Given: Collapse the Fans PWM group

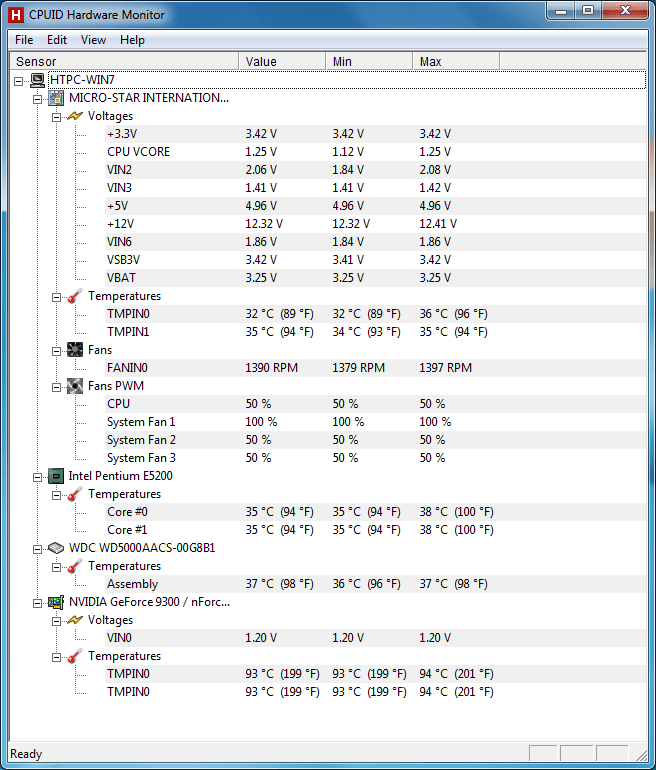Looking at the screenshot, I should (56, 387).
